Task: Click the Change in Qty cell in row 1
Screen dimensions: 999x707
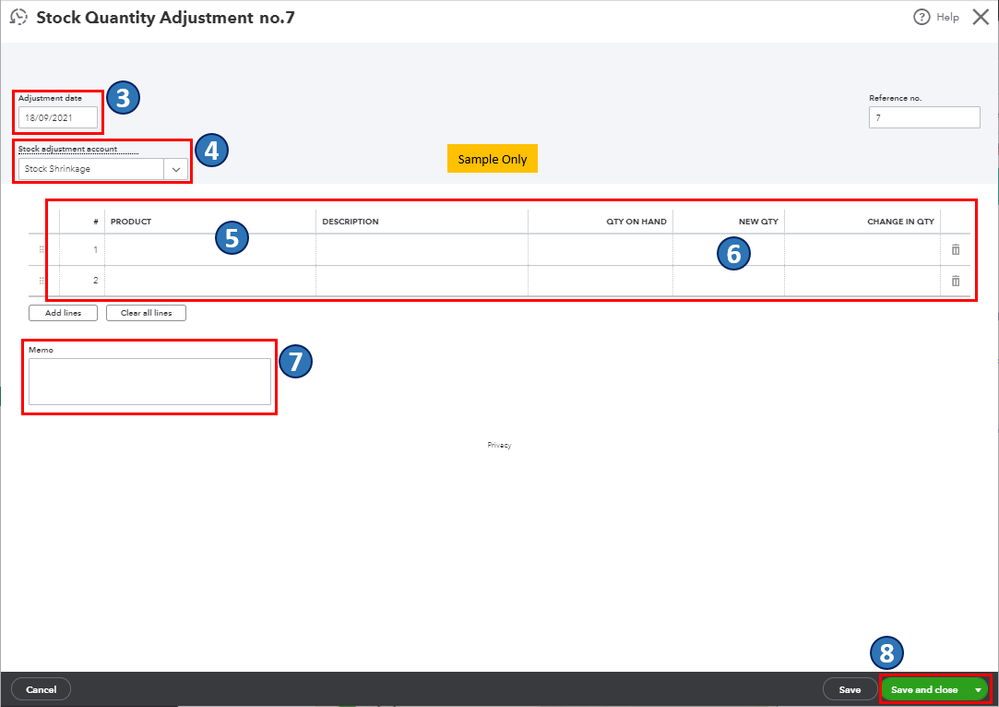Action: tap(862, 250)
